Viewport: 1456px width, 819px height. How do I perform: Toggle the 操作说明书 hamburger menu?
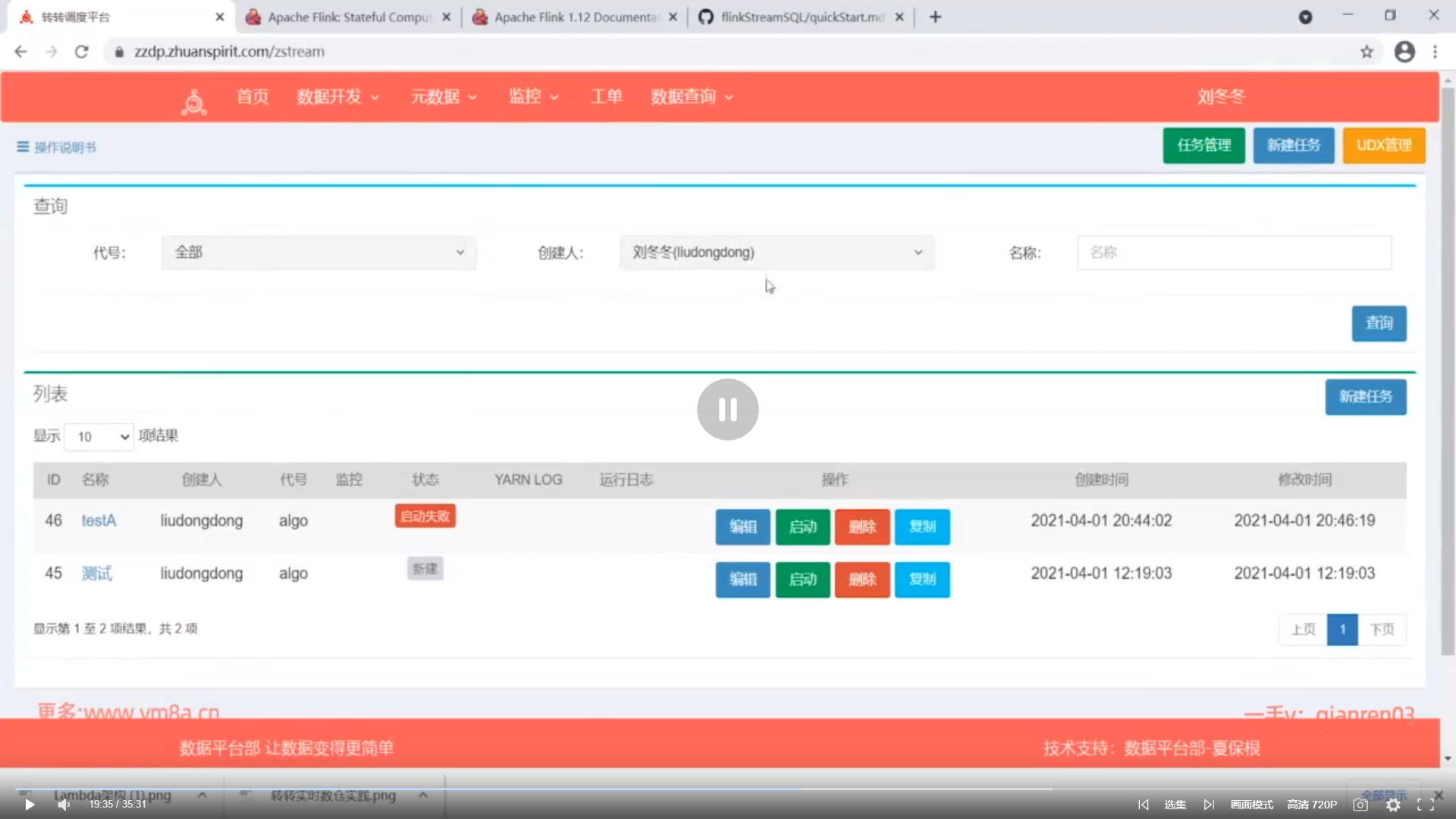(23, 147)
